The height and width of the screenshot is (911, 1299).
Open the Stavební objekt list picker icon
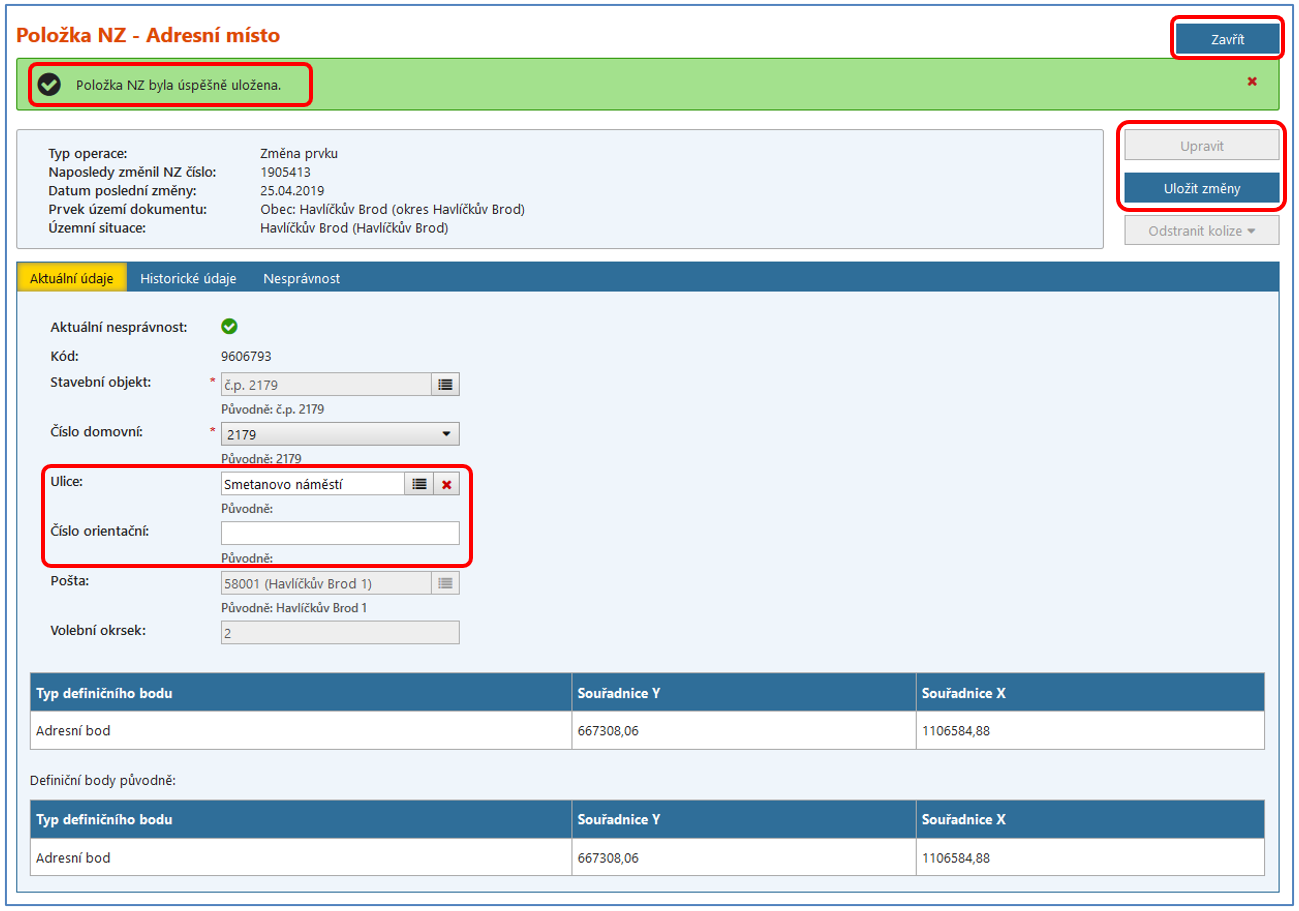446,384
